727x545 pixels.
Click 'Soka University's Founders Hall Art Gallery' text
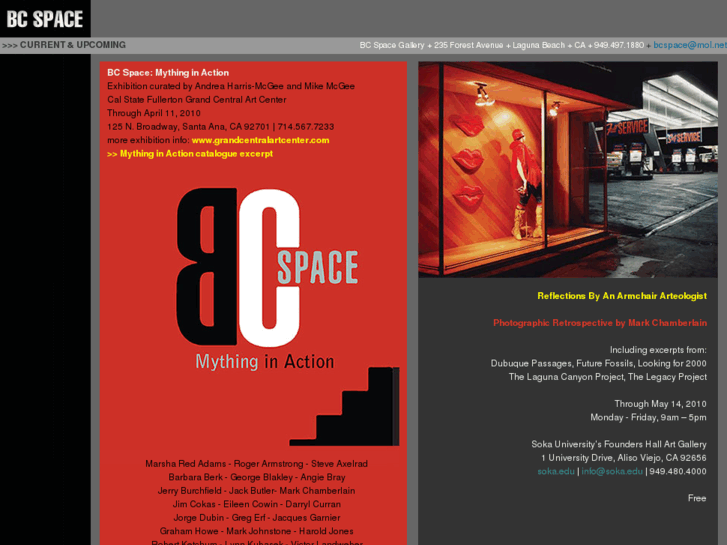(619, 444)
